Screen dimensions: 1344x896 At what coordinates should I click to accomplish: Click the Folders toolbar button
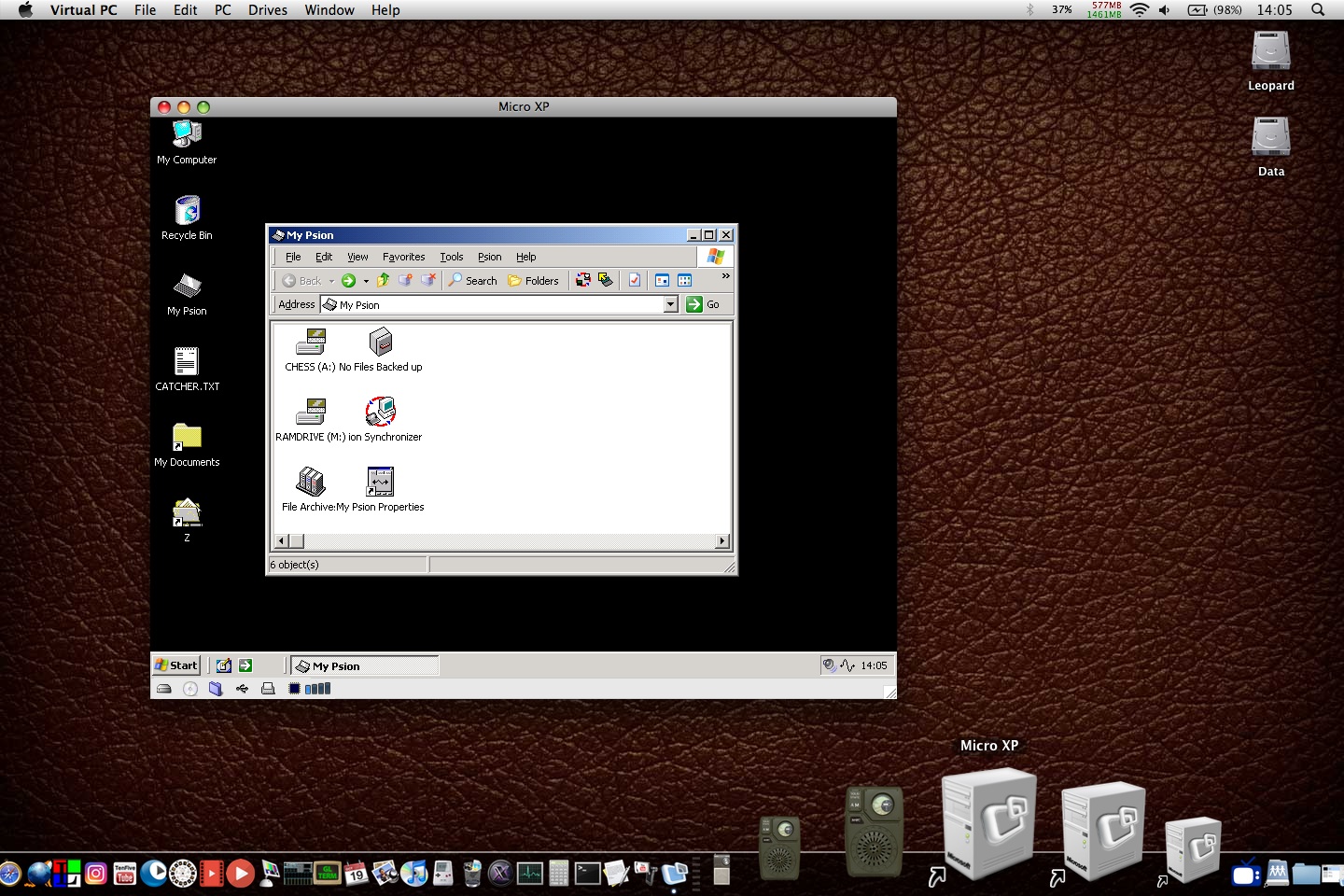[x=533, y=281]
